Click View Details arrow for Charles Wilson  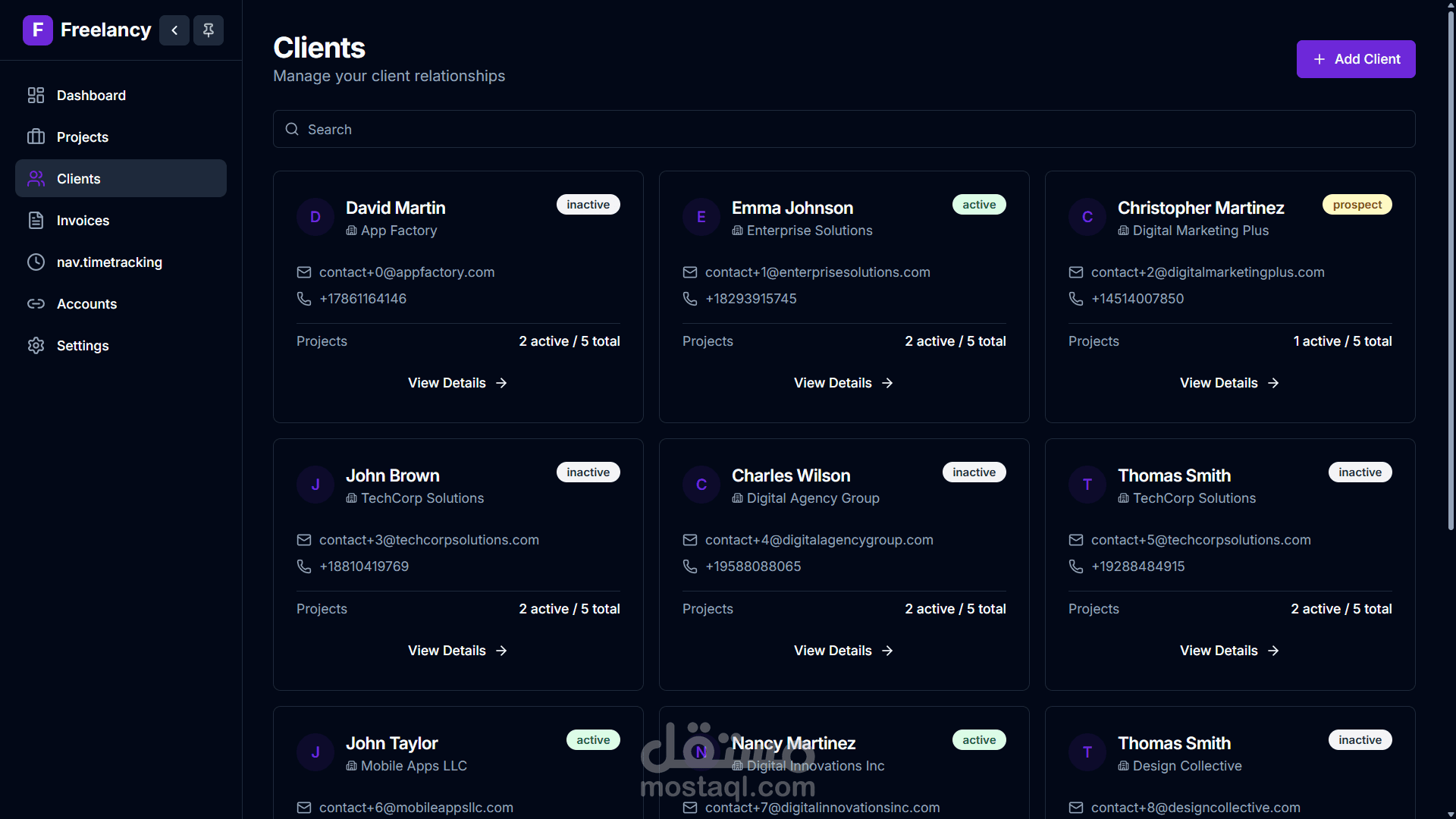tap(887, 651)
